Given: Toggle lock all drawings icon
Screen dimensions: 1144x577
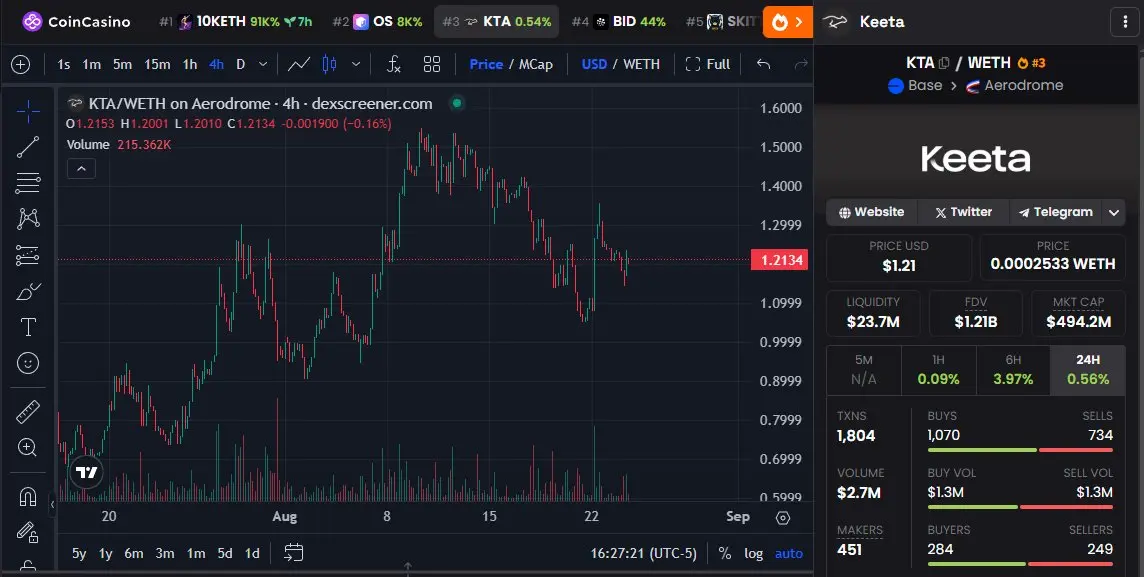Looking at the screenshot, I should coord(28,533).
